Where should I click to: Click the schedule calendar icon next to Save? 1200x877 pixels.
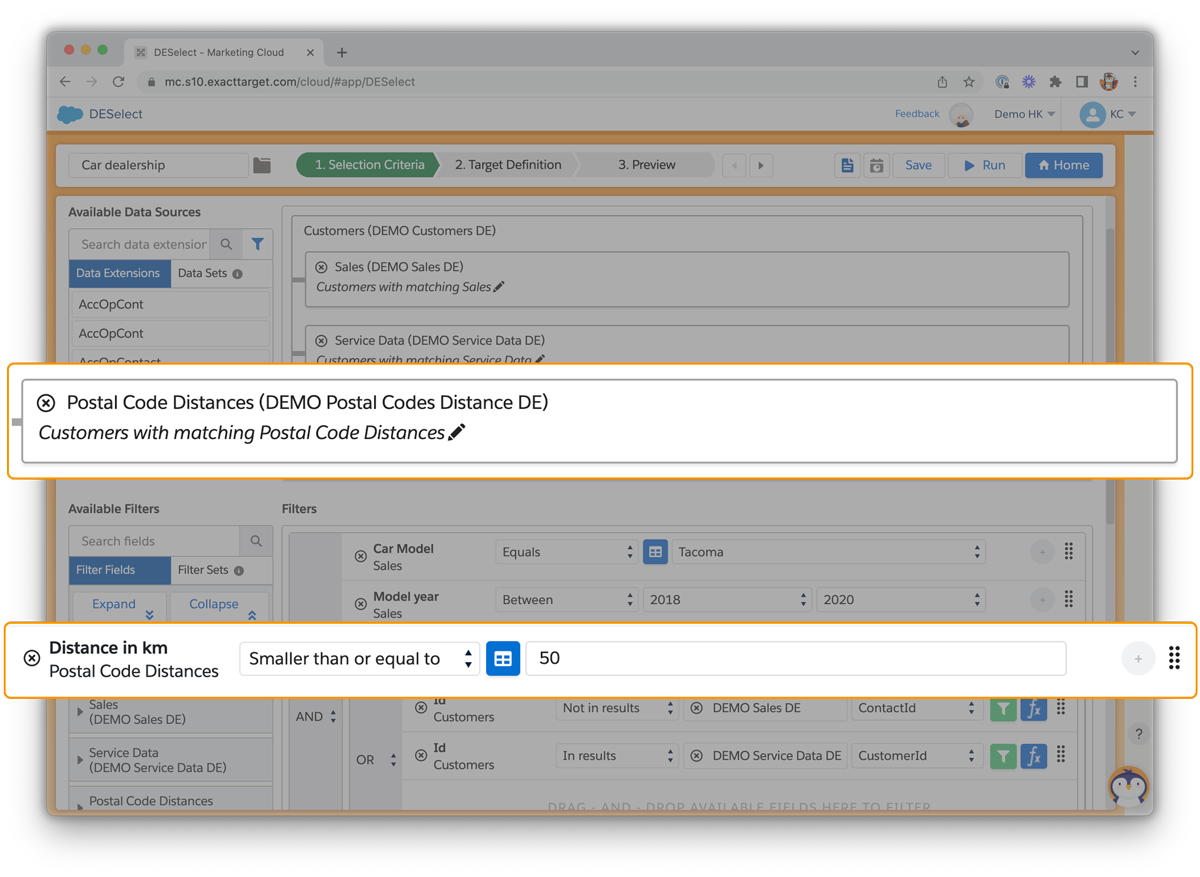(876, 165)
